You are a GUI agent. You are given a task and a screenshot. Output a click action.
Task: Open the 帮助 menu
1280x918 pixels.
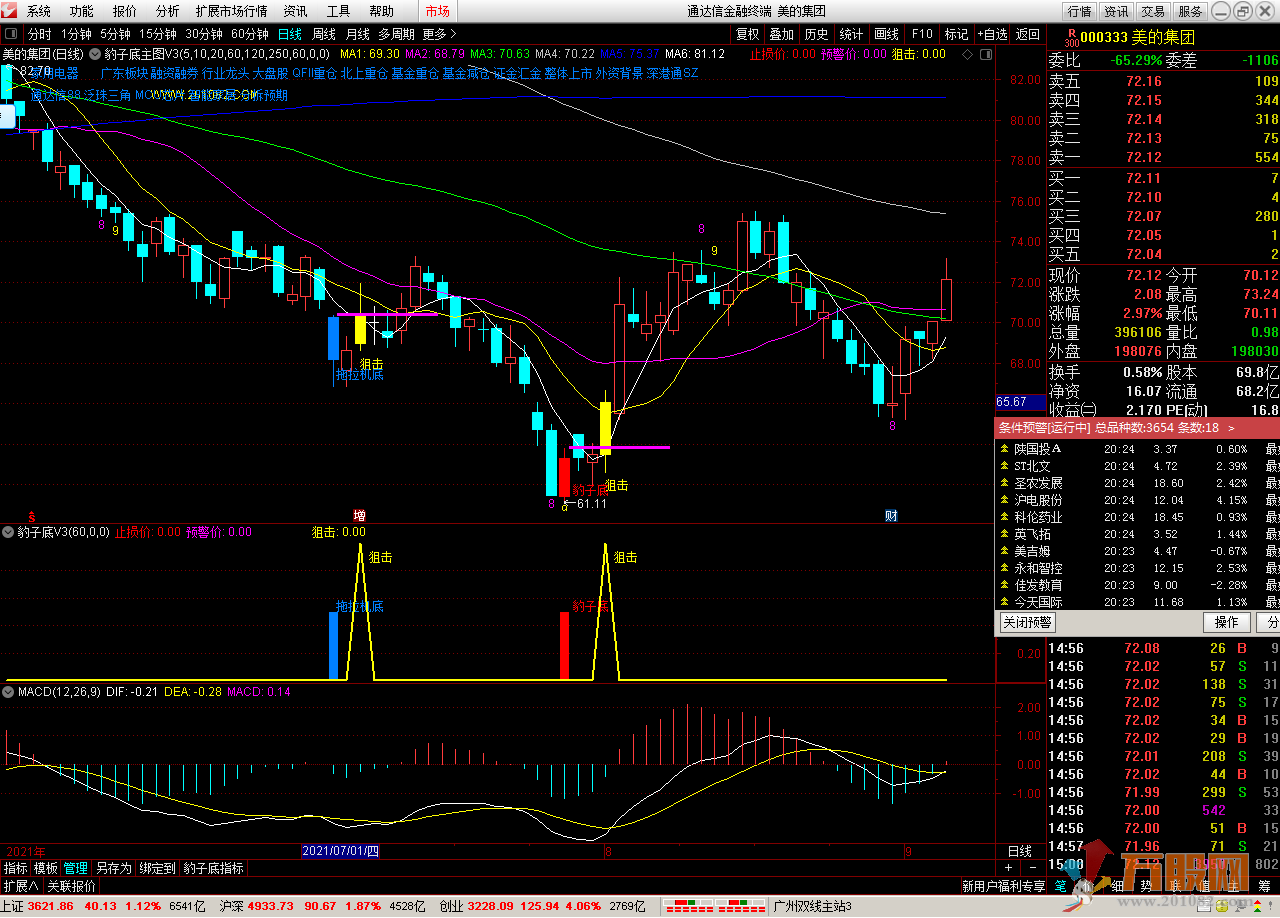pos(381,11)
